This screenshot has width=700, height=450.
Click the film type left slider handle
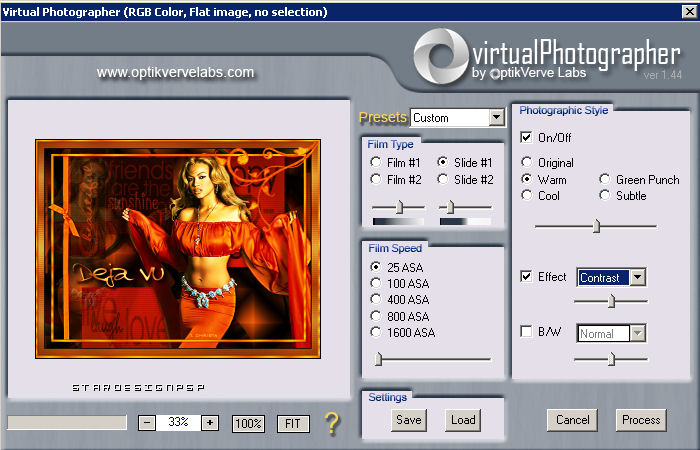pyautogui.click(x=400, y=207)
